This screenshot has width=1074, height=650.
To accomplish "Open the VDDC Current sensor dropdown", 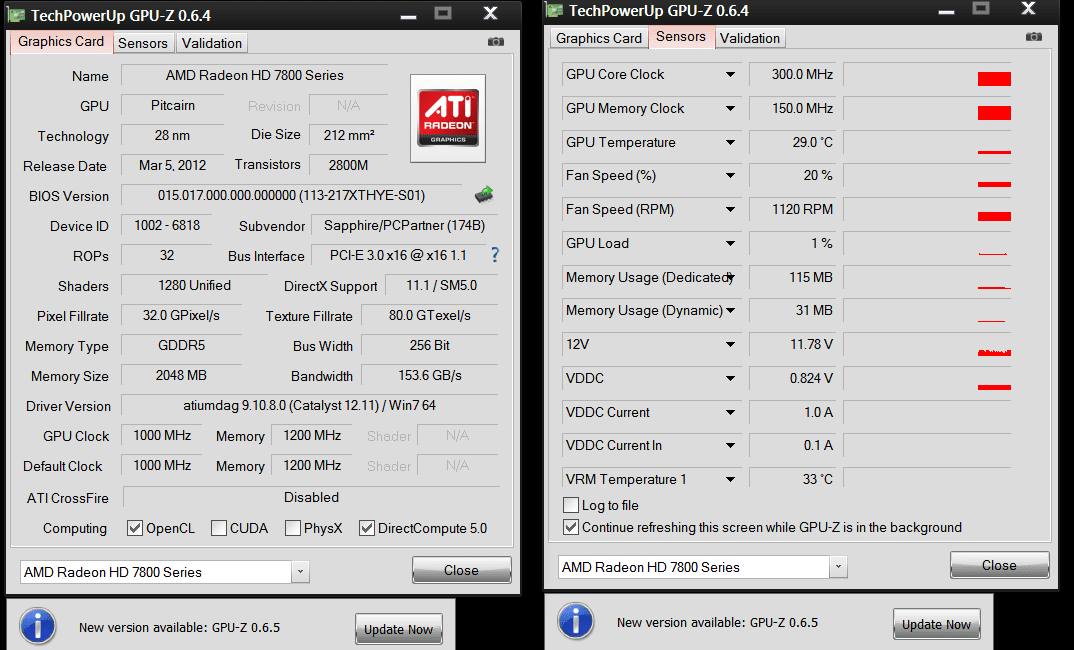I will [x=730, y=412].
